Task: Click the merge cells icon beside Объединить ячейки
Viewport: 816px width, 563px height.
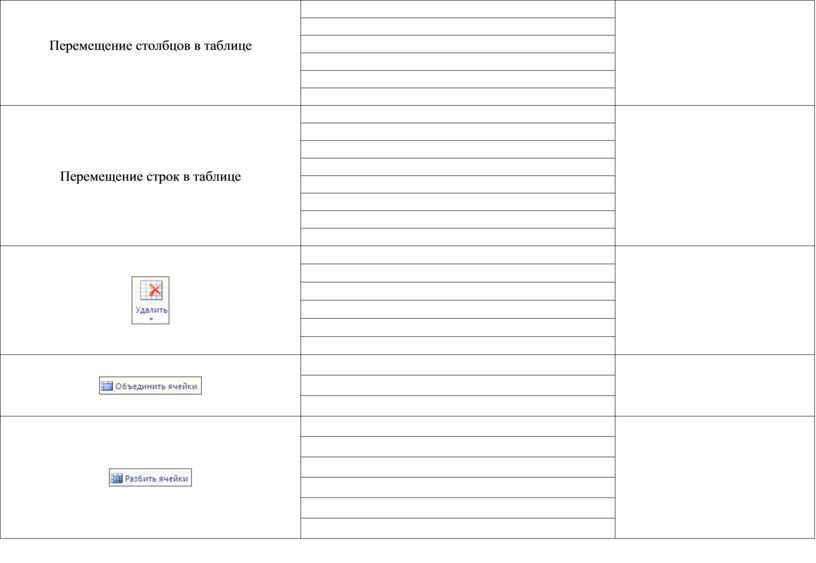Action: pos(107,386)
